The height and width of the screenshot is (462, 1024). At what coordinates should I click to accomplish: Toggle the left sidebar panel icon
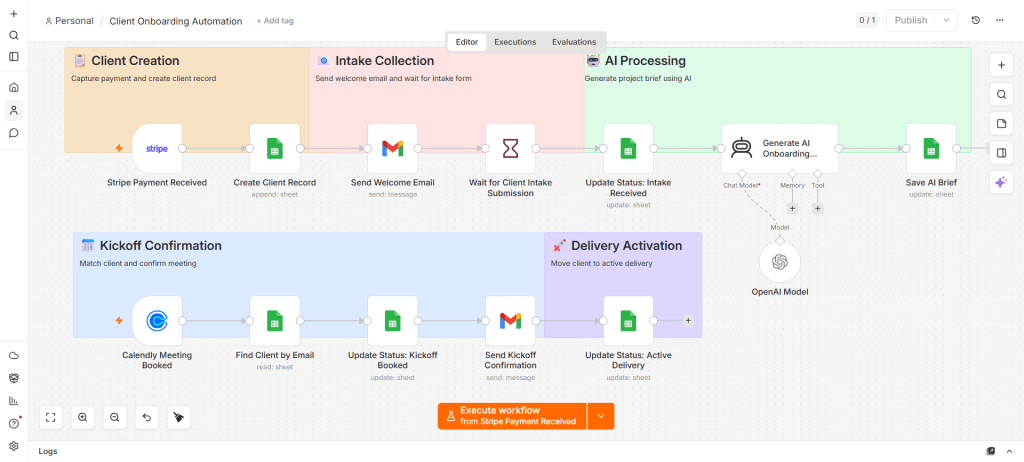14,57
